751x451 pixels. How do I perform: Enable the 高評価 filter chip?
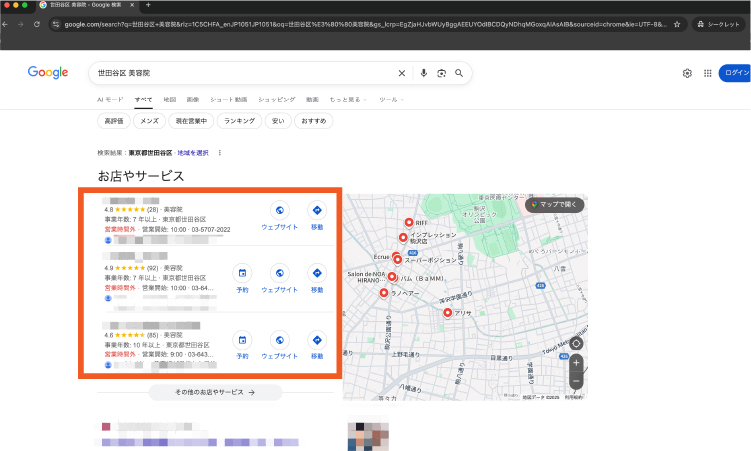(x=114, y=121)
